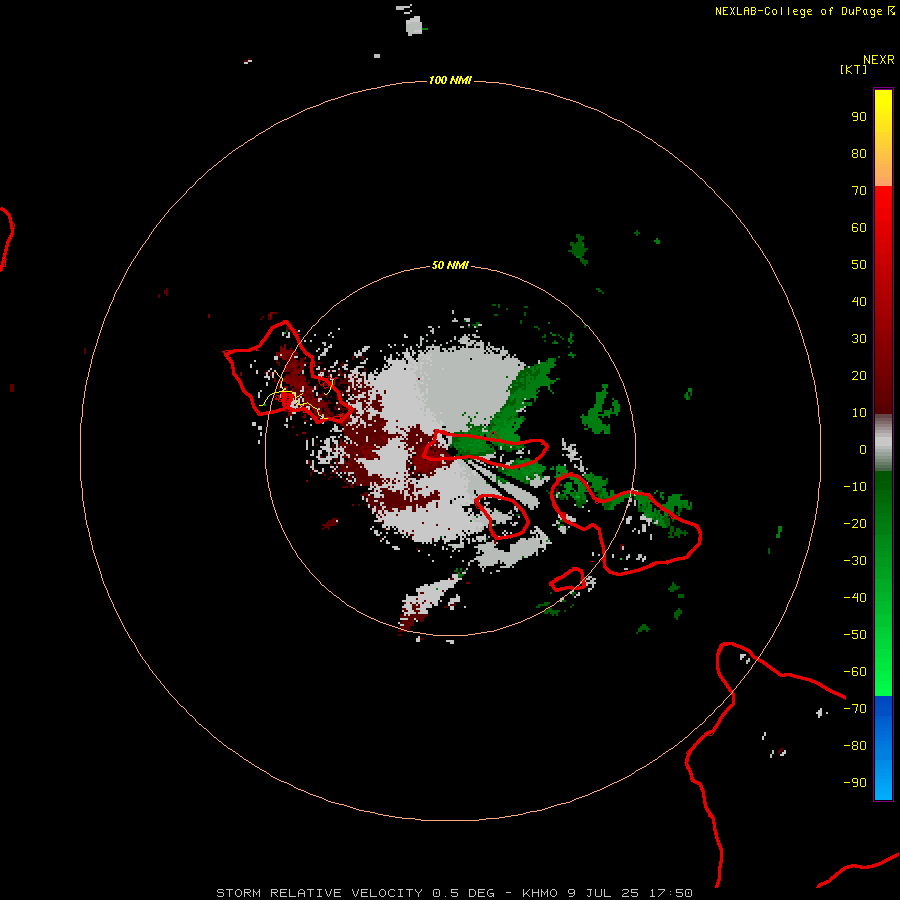Click the "9 JUL 25" date in the caption
Image resolution: width=900 pixels, height=900 pixels.
tap(603, 893)
